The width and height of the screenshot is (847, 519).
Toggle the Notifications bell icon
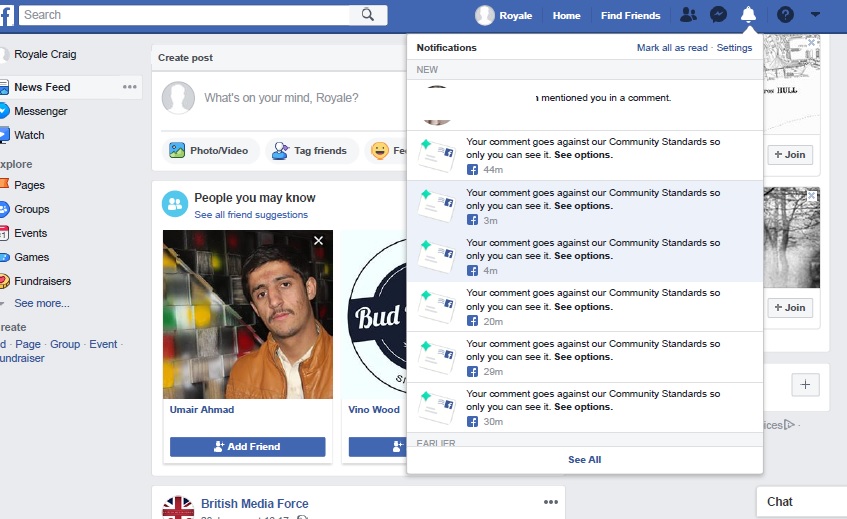[x=748, y=15]
